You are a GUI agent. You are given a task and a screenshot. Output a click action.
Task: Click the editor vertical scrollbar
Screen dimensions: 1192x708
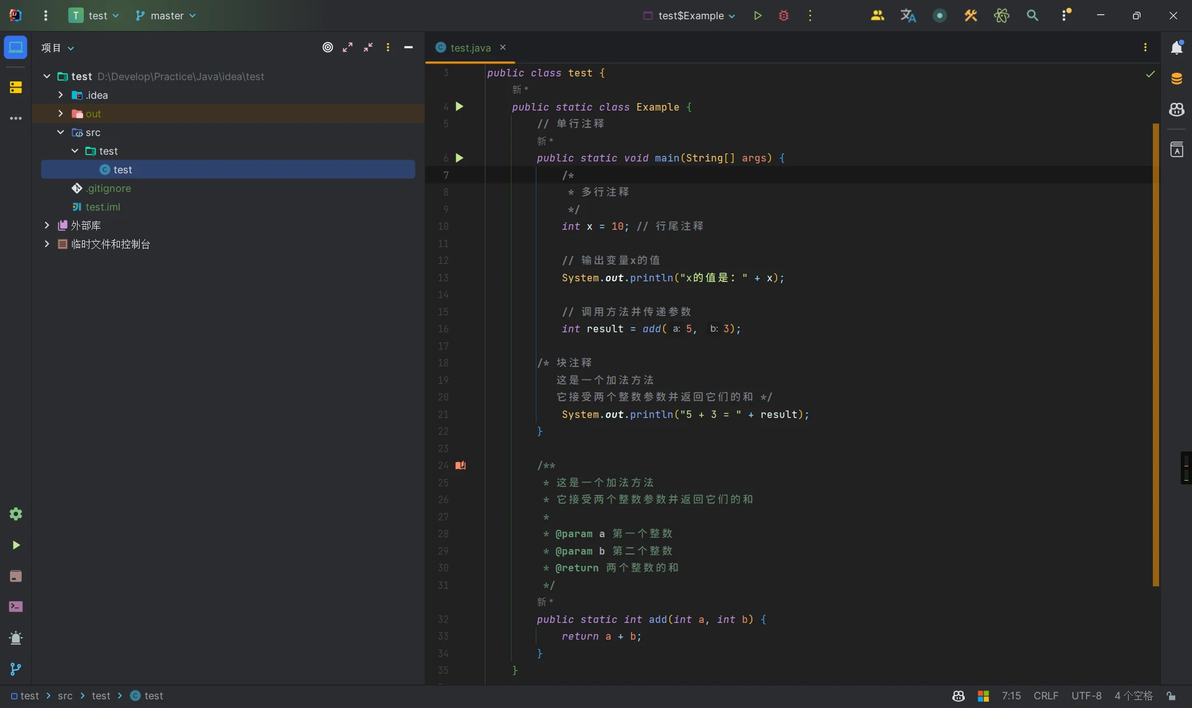[x=1156, y=354]
